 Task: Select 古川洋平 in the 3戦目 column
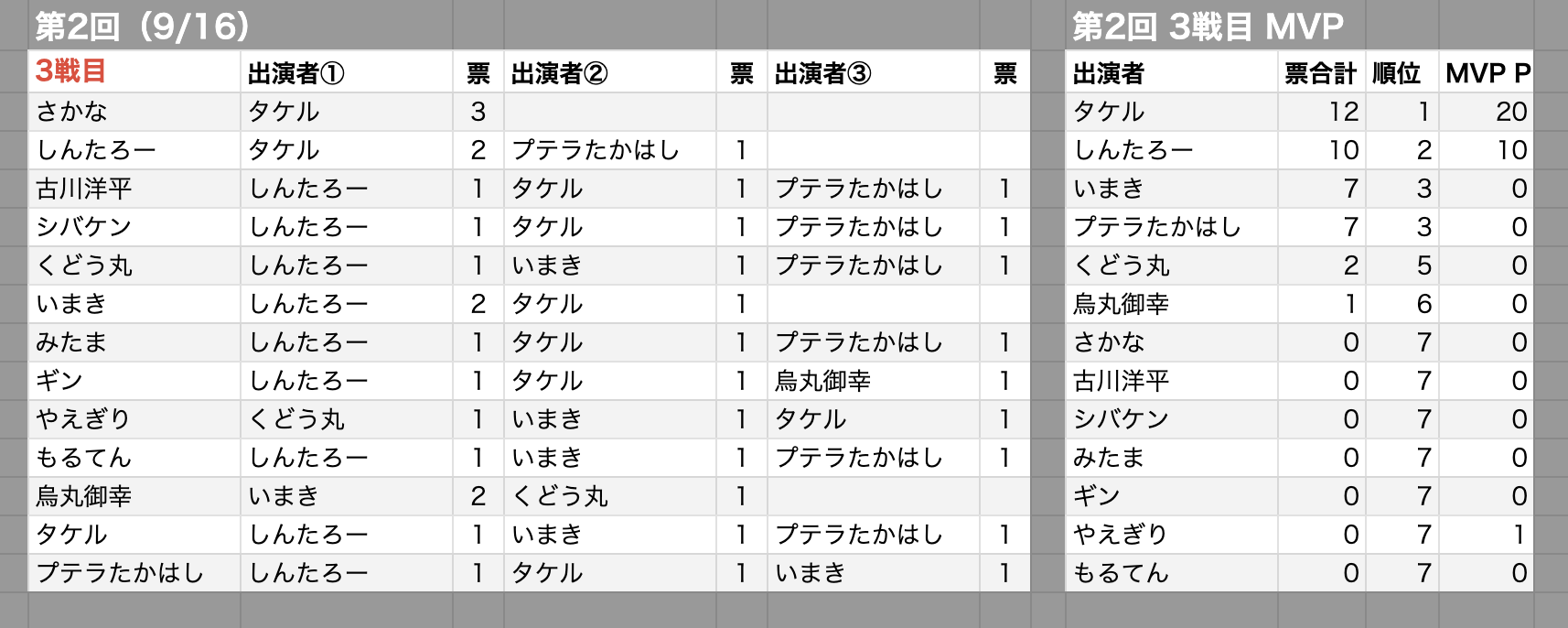84,189
